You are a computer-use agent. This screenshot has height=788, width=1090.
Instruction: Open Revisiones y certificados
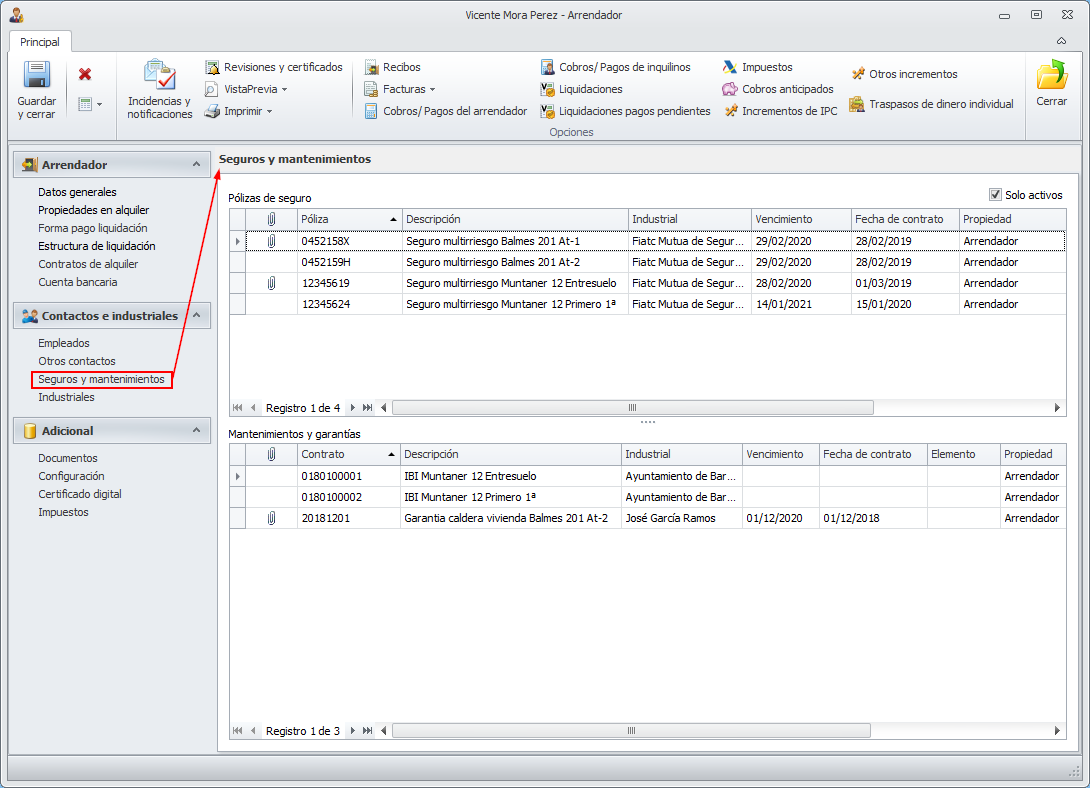click(274, 67)
